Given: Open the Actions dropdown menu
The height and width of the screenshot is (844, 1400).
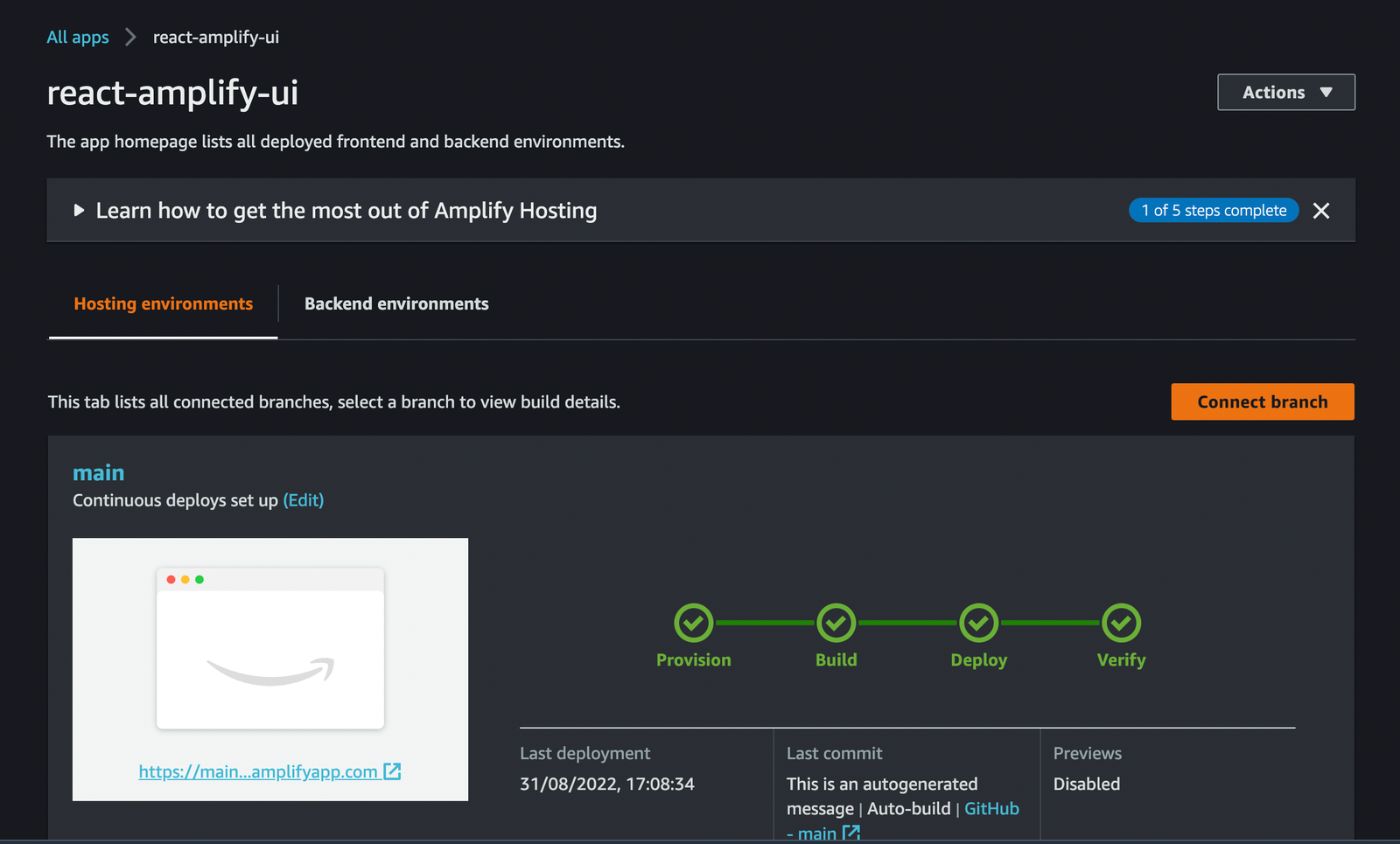Looking at the screenshot, I should (x=1285, y=92).
